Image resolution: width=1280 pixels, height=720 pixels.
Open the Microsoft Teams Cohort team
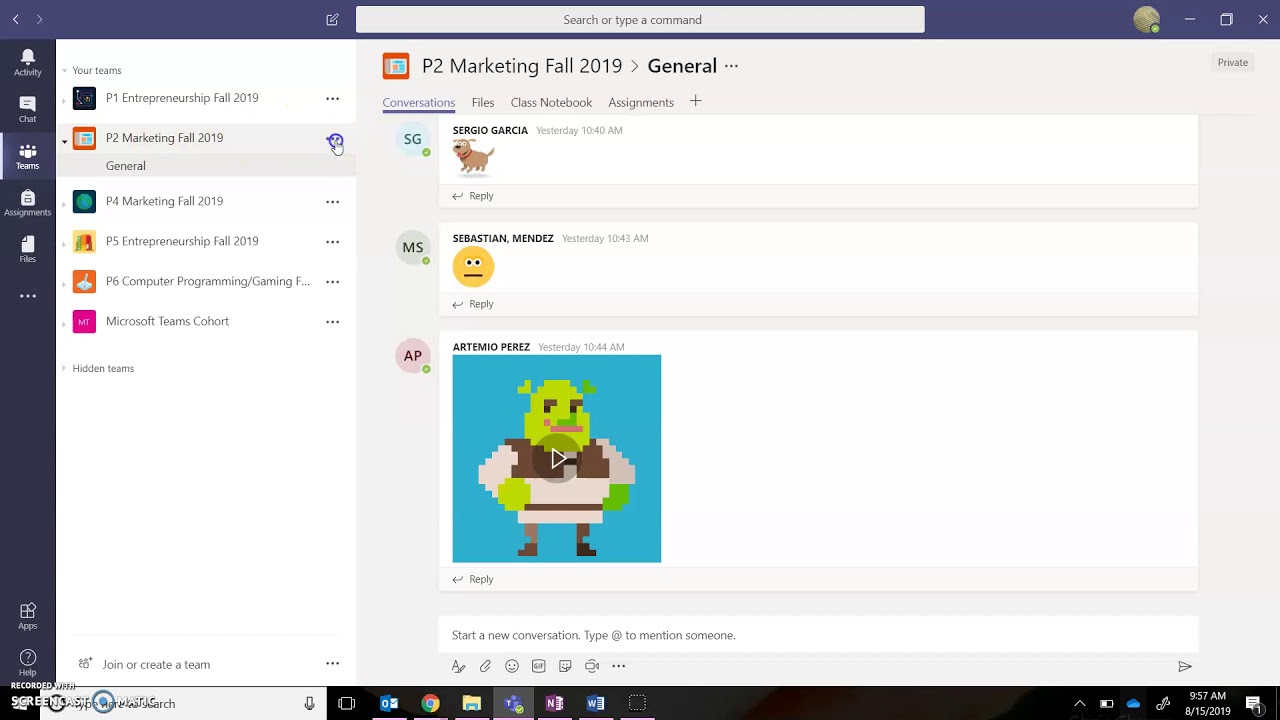click(167, 321)
